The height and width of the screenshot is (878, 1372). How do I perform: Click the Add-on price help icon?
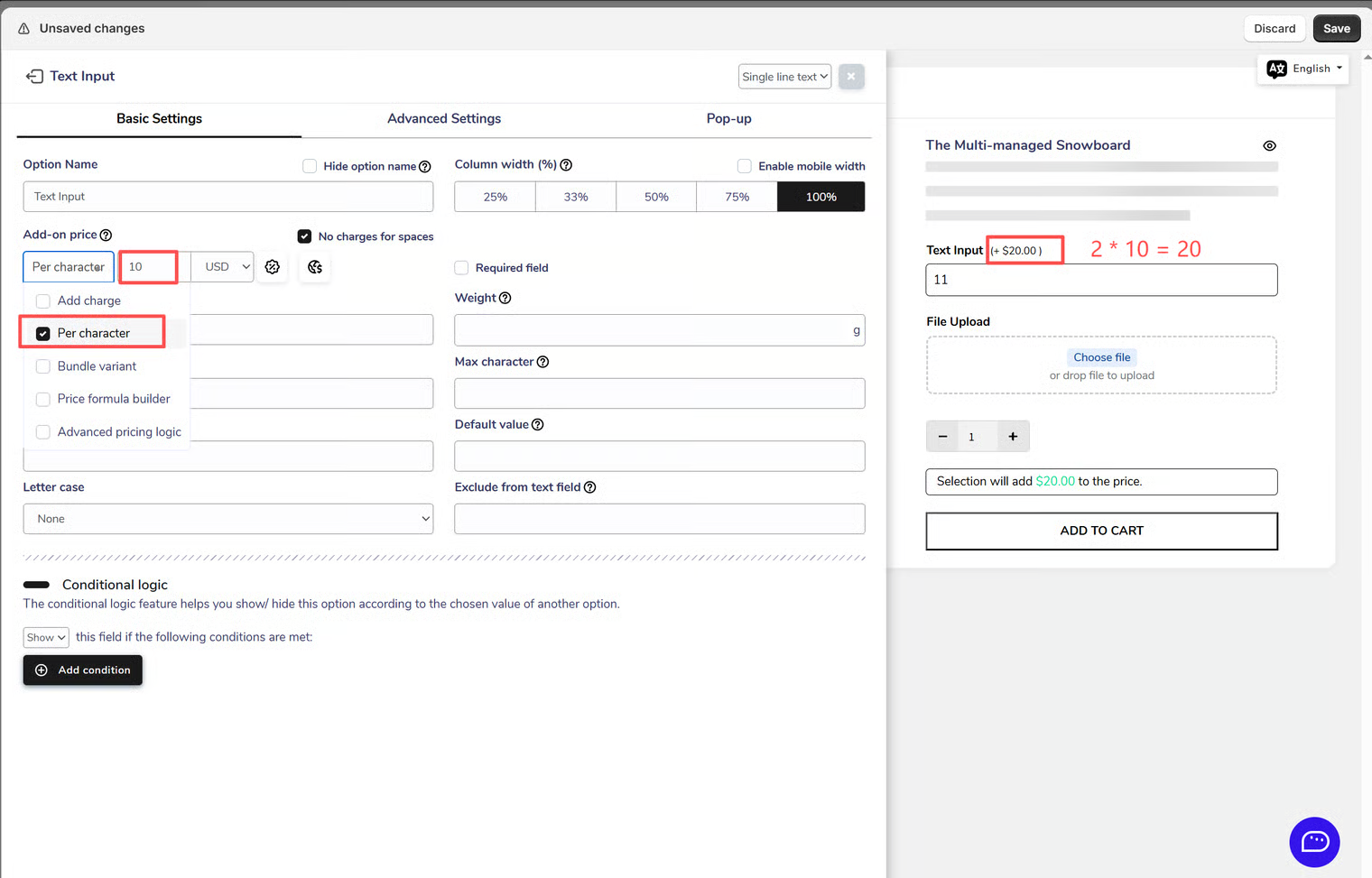click(x=106, y=236)
